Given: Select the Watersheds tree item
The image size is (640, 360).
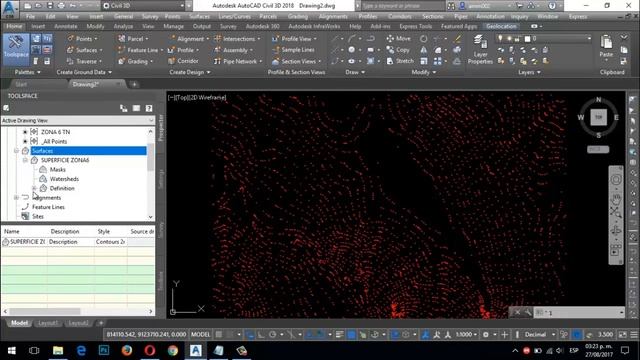Looking at the screenshot, I should coord(64,179).
